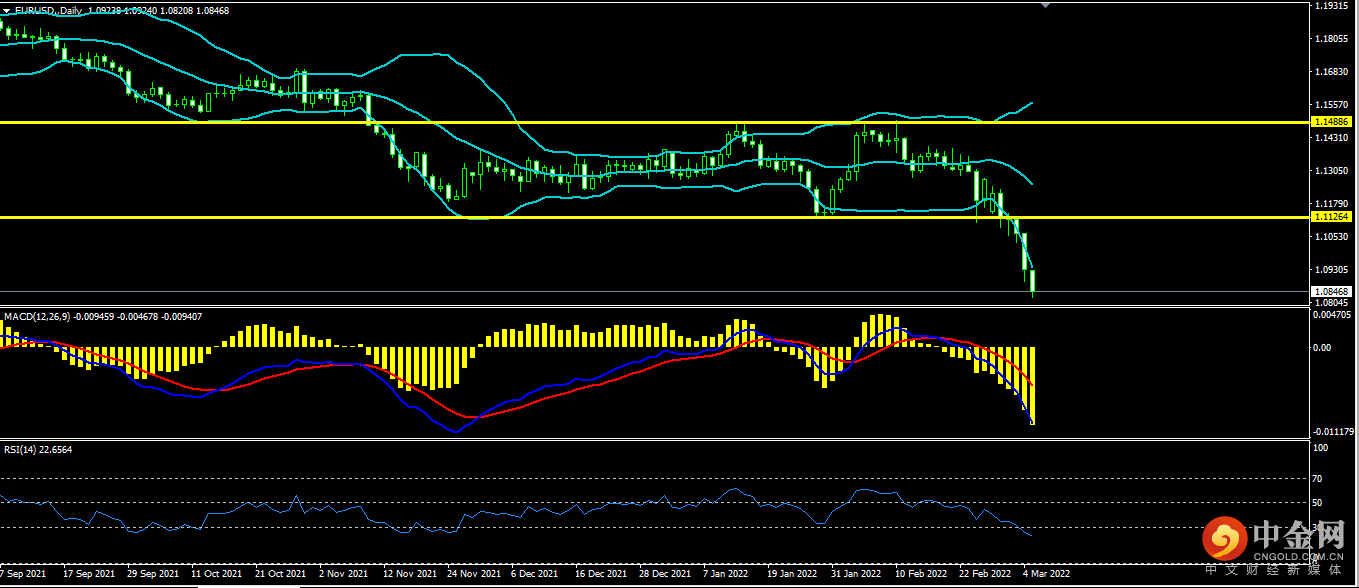Select the upper yellow line at 1.14886
Viewport: 1359px width, 588px height.
click(x=654, y=122)
